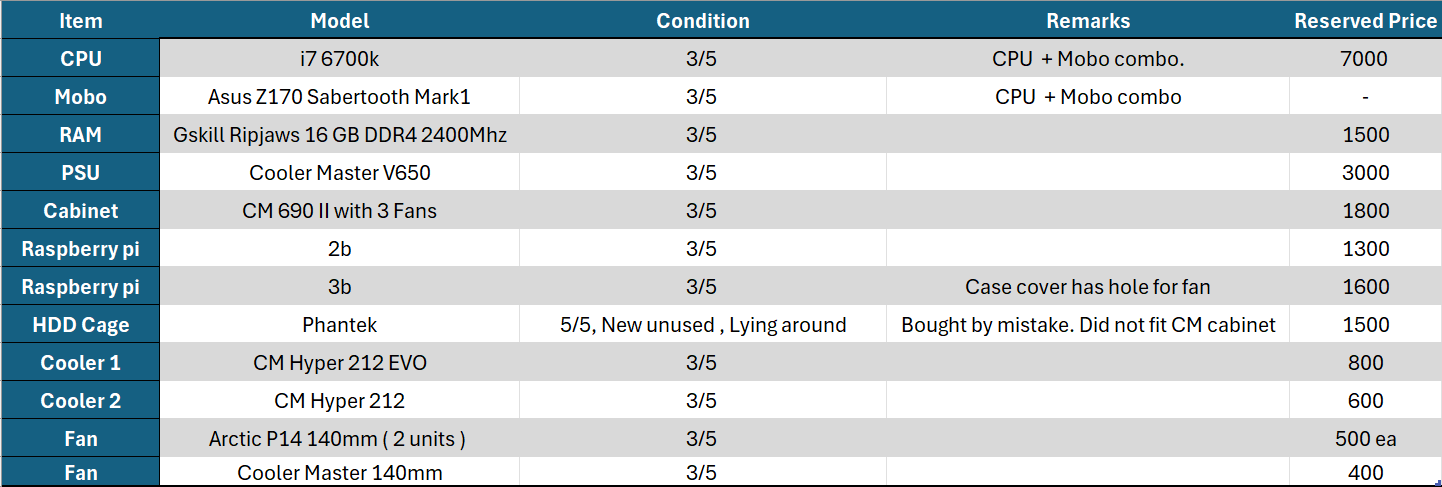
Task: Select the Remarks column header
Action: pyautogui.click(x=1088, y=20)
